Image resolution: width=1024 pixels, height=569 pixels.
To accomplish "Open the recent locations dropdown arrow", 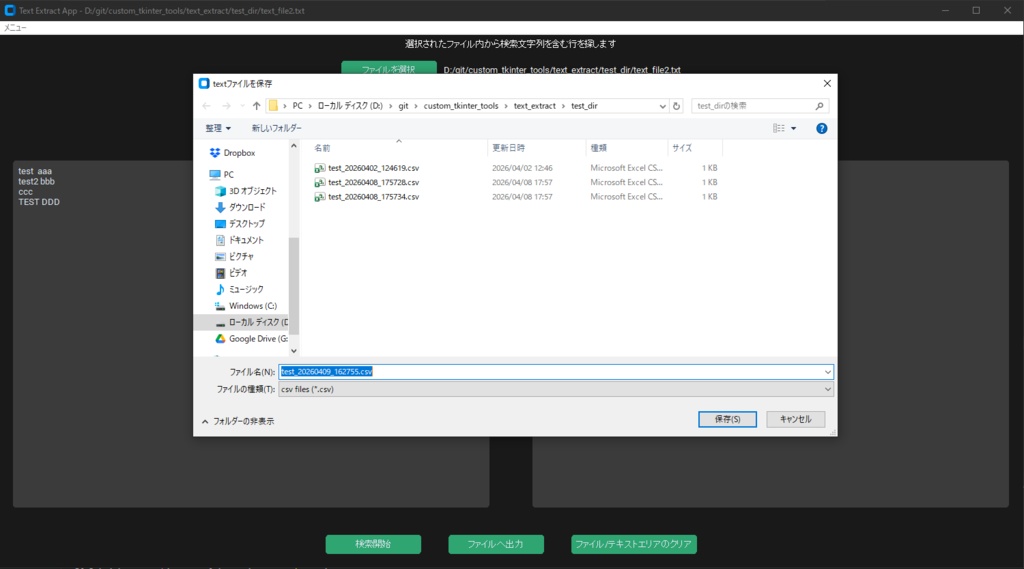I will point(242,106).
